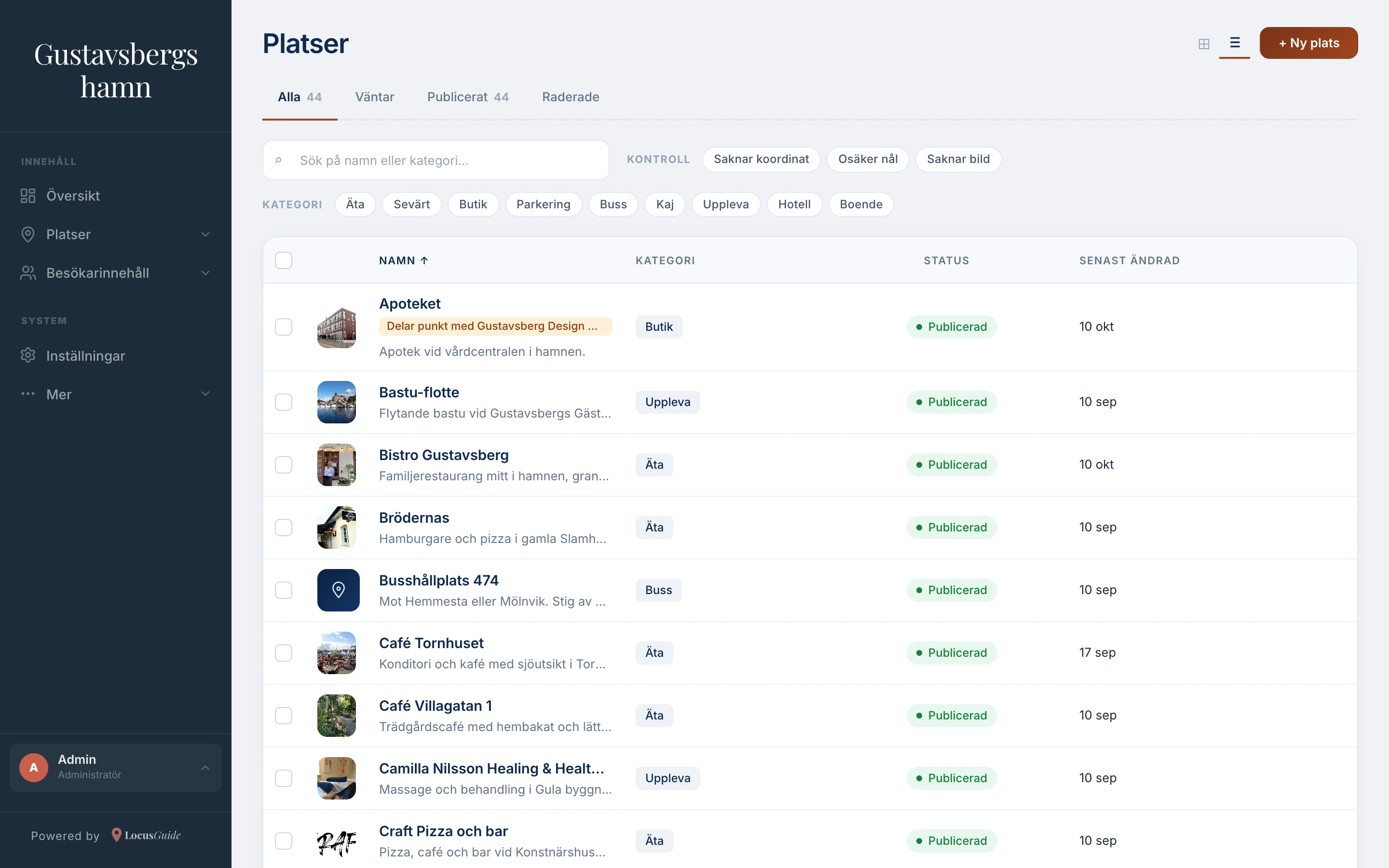Click the search magnifier icon
This screenshot has height=868, width=1389.
[278, 160]
